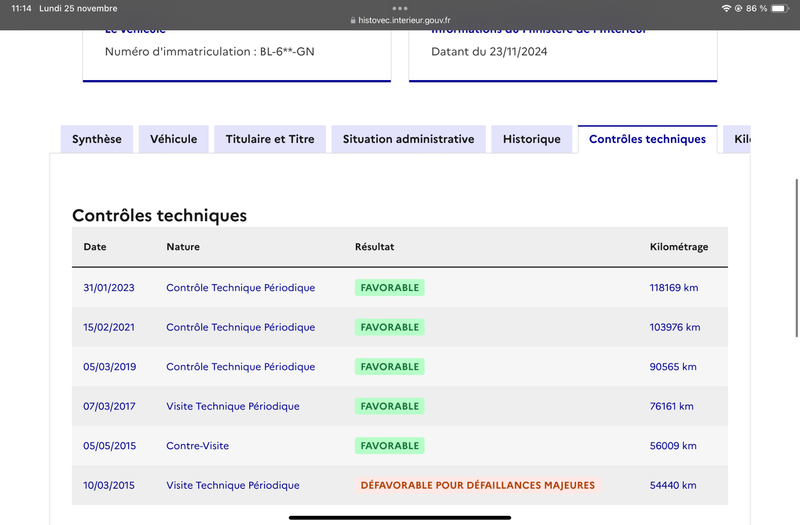
Task: Tap the padlock icon in address bar
Action: pos(353,20)
